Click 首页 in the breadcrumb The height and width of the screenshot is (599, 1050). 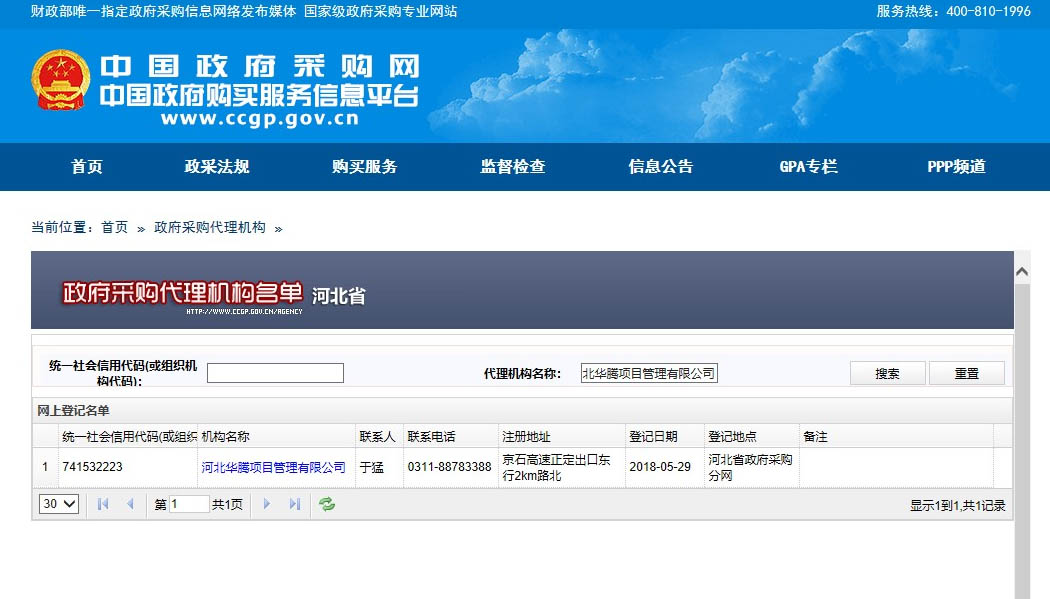115,228
